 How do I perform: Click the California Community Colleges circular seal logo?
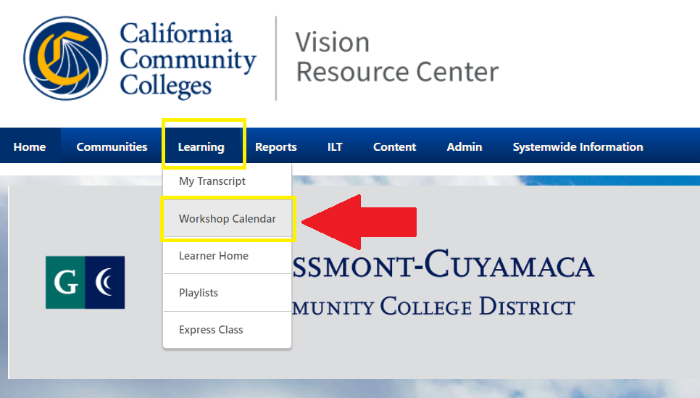[x=66, y=58]
